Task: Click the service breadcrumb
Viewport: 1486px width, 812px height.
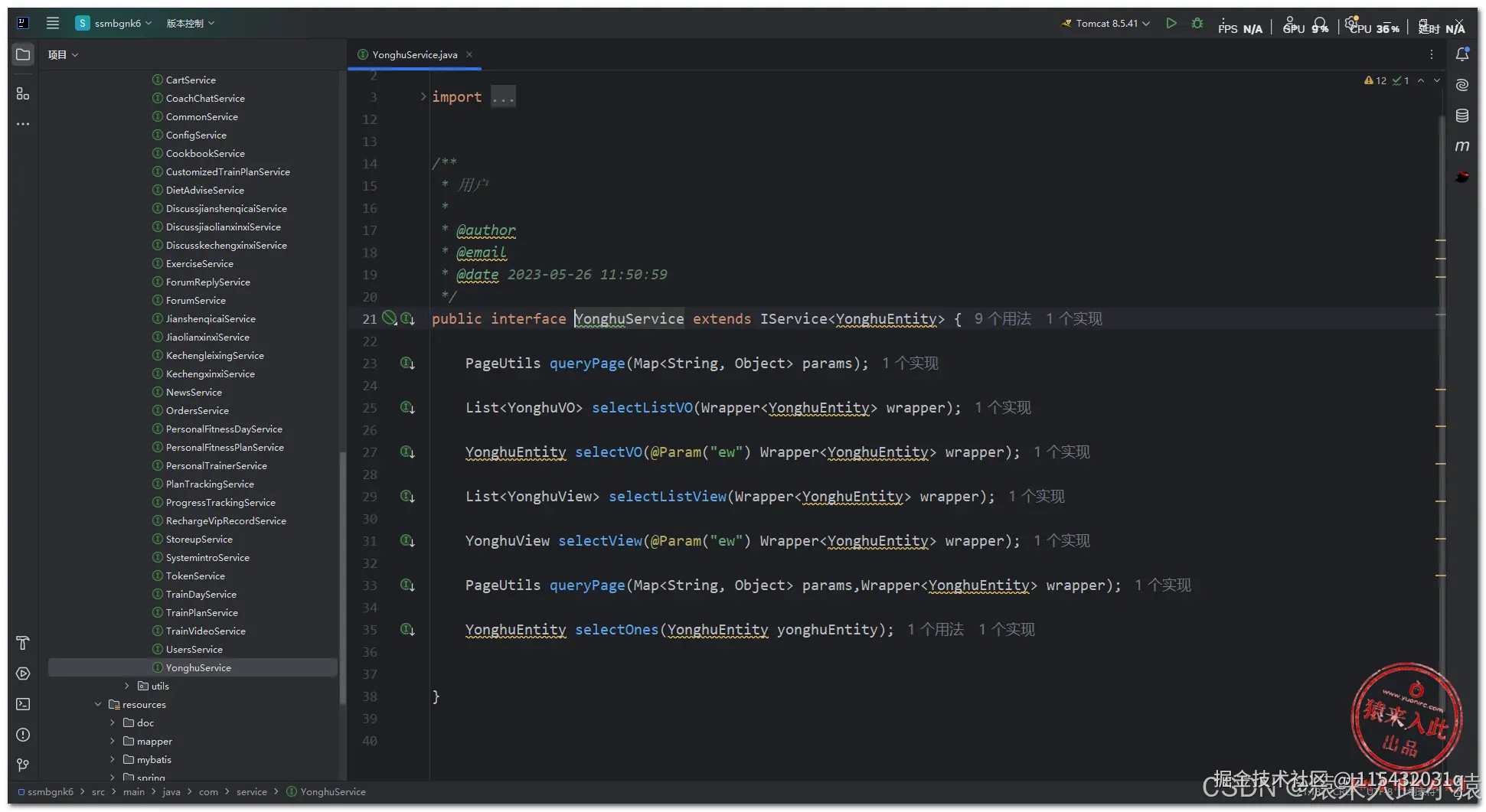Action: (252, 791)
